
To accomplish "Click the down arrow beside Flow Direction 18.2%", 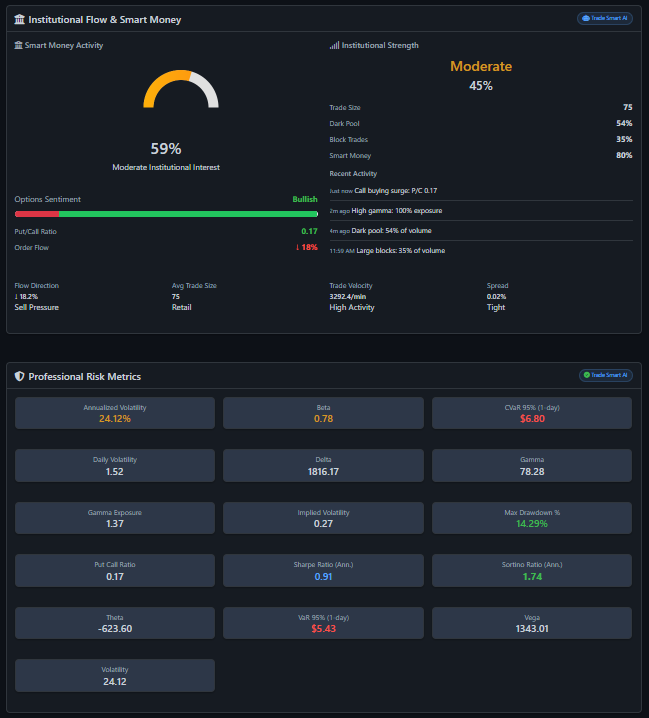I will tap(16, 296).
